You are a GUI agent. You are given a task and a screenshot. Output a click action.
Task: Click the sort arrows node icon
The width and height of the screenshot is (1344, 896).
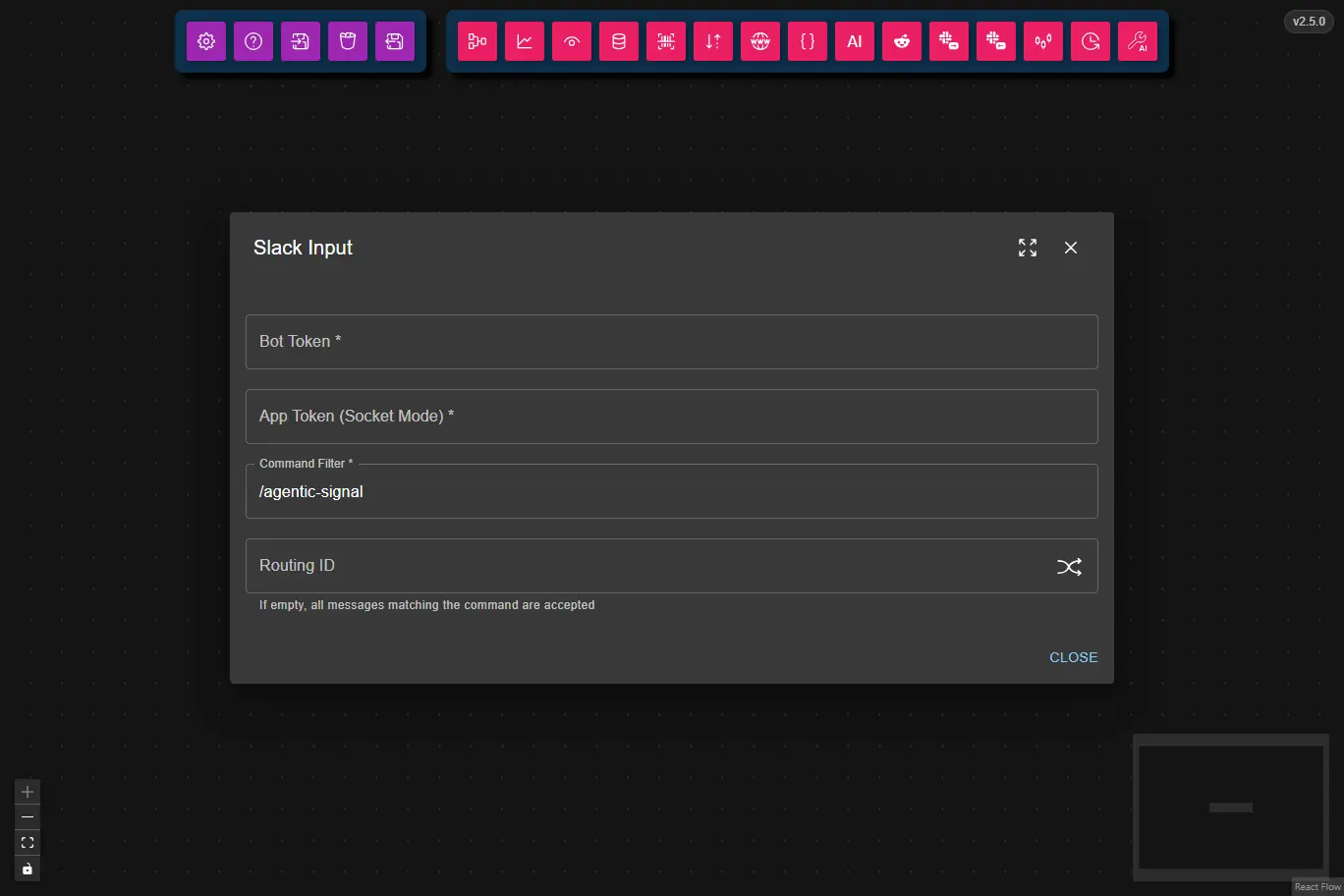point(713,41)
